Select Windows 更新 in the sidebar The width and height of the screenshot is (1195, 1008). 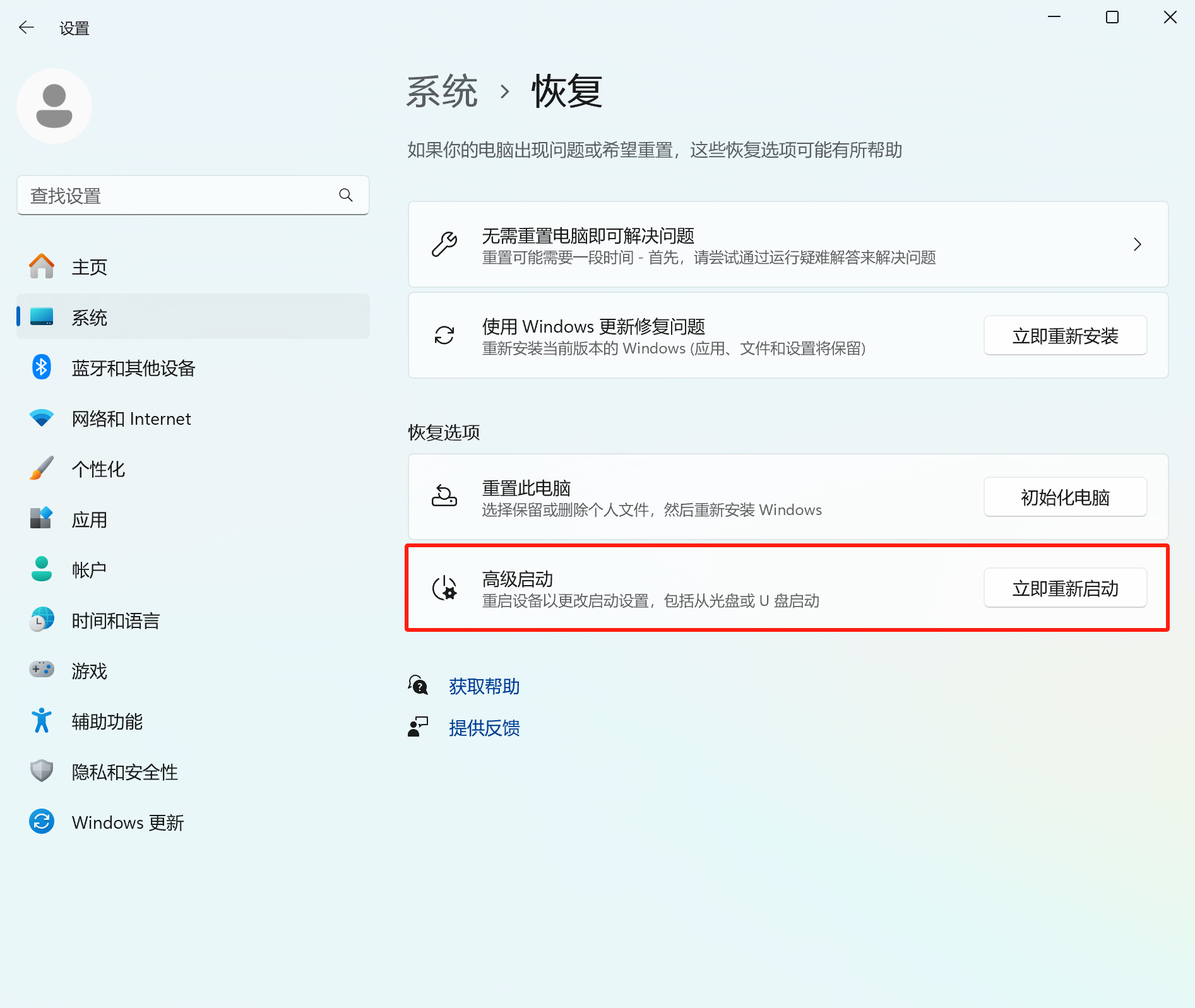click(193, 822)
